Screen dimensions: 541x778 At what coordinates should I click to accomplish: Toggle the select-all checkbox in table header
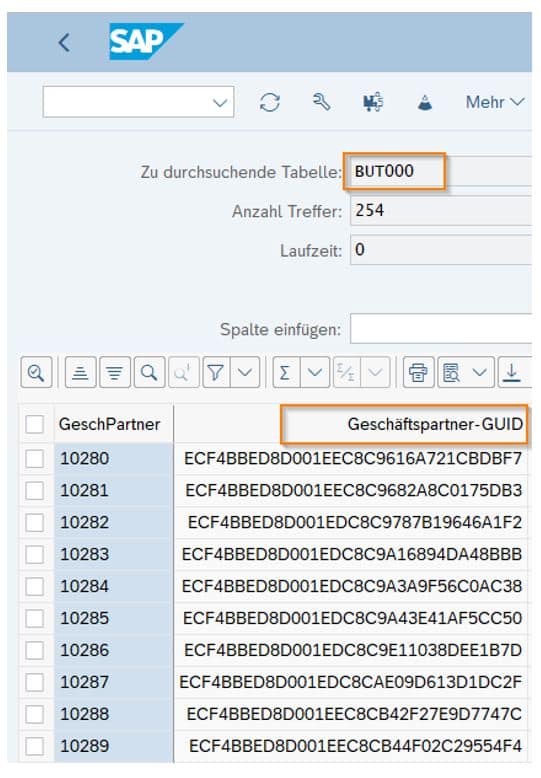(x=34, y=425)
